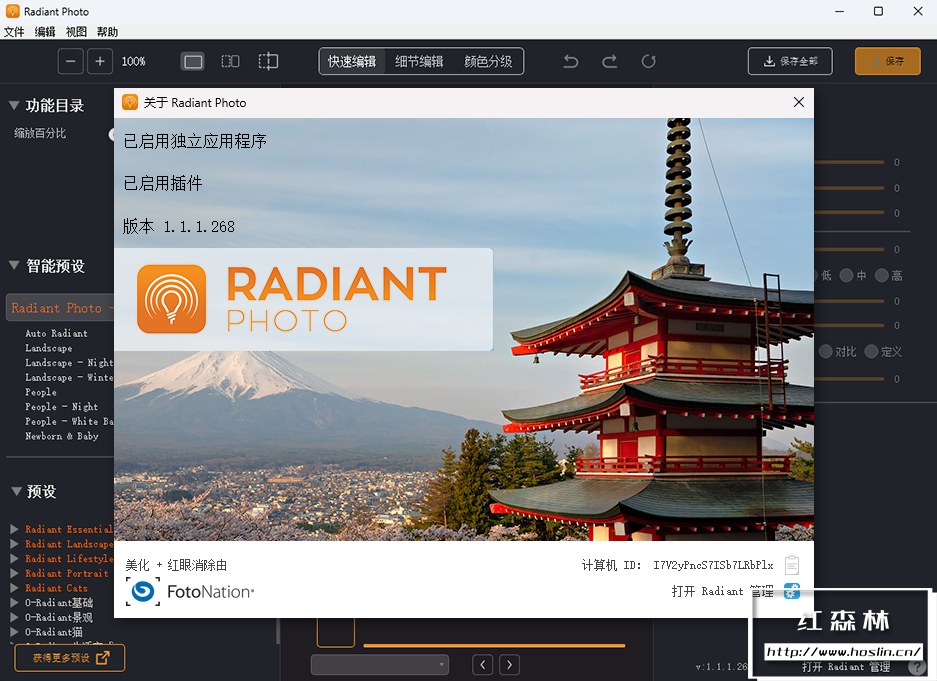
Task: Click the zoom in plus button
Action: coord(100,61)
